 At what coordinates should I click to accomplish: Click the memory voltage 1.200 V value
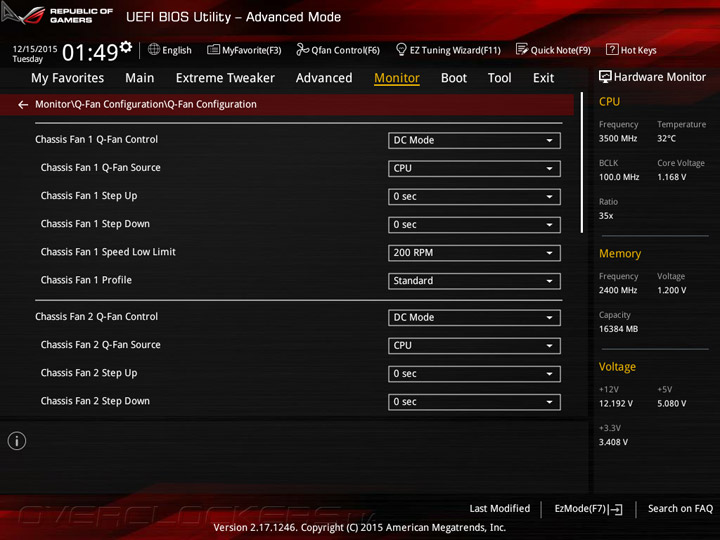[671, 290]
